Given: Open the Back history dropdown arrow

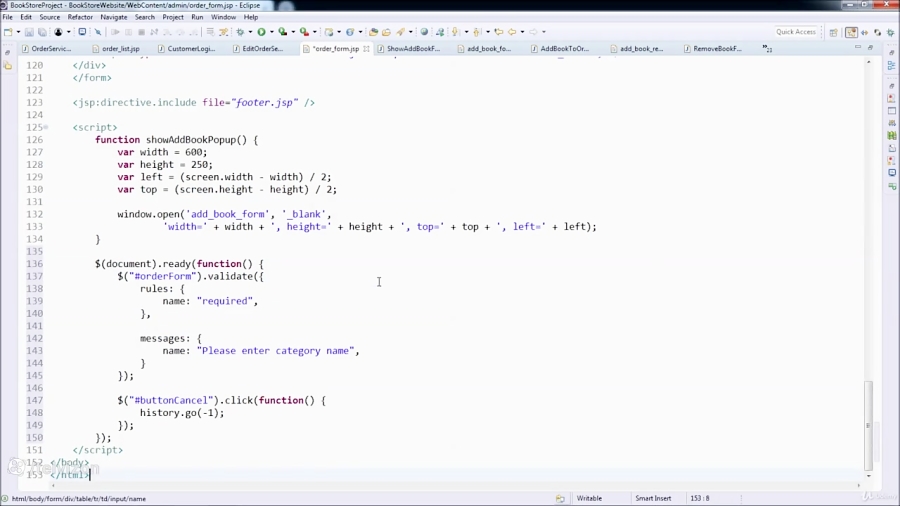Looking at the screenshot, I should tap(522, 32).
